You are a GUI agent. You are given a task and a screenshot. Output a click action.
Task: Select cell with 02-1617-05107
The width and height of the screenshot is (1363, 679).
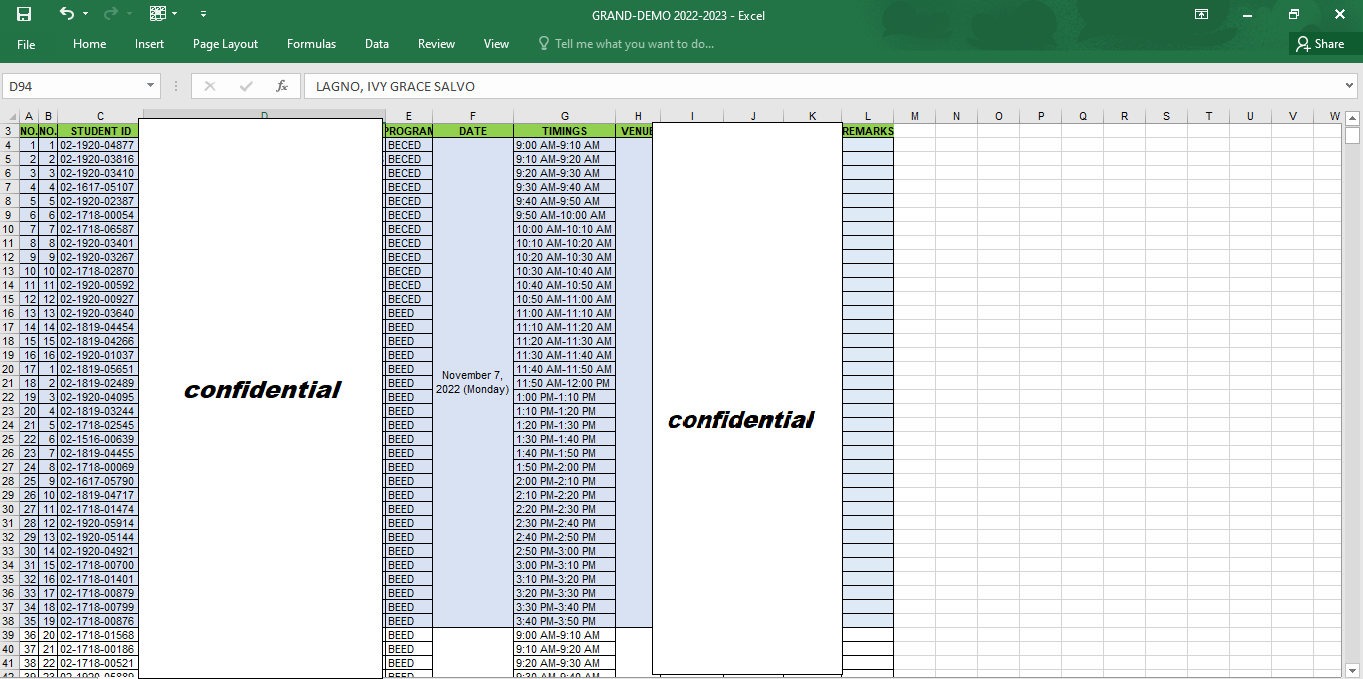point(98,187)
